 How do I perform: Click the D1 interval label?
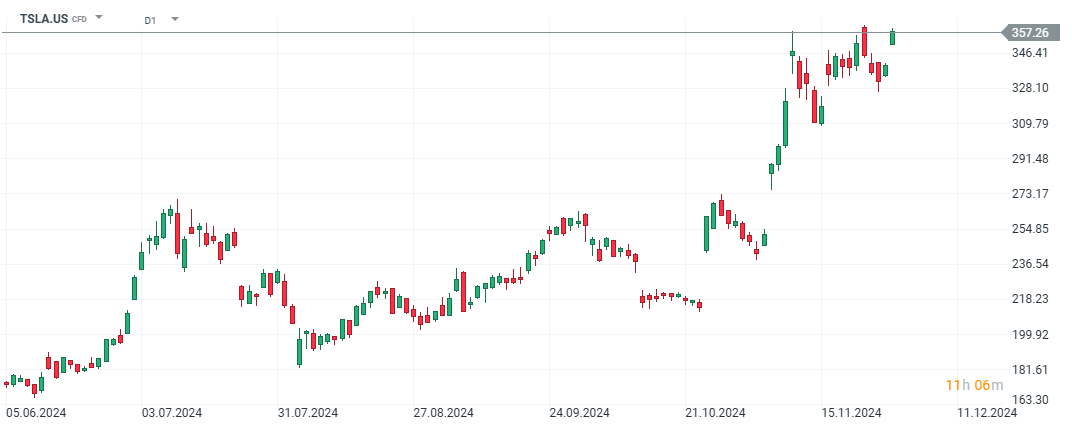(150, 19)
